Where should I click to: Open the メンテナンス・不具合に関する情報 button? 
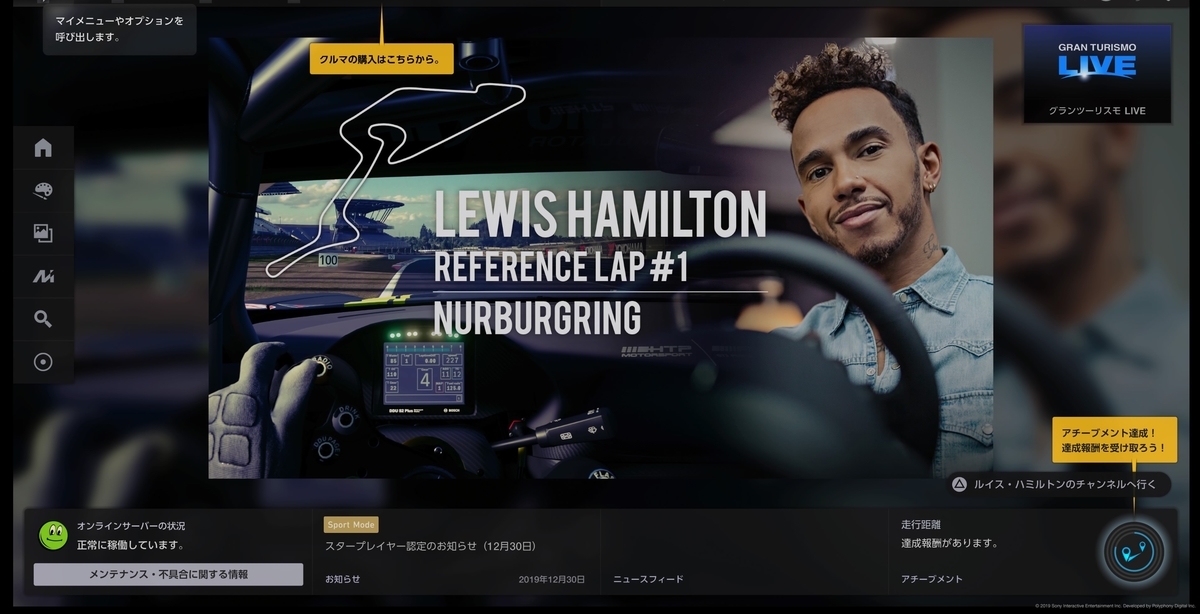tap(168, 574)
